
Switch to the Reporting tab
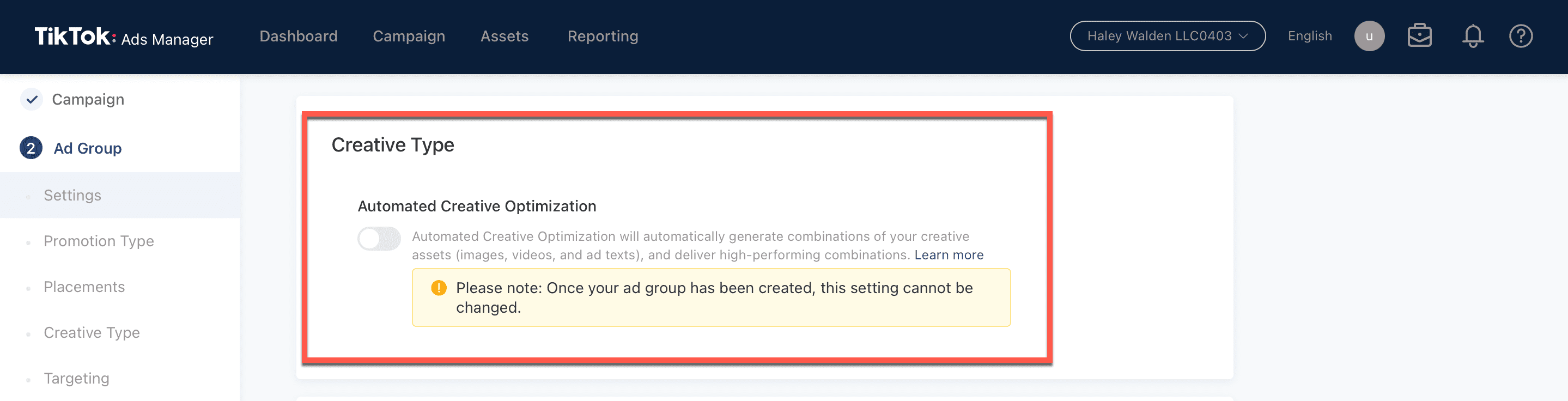(x=602, y=37)
